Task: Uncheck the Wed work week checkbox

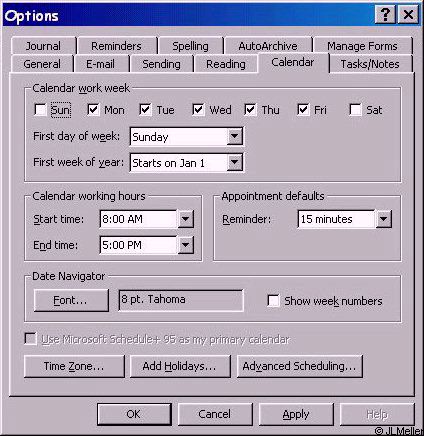Action: tap(198, 110)
